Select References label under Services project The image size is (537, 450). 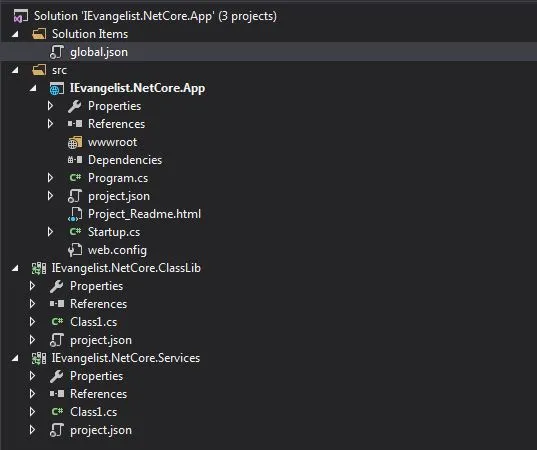[99, 394]
